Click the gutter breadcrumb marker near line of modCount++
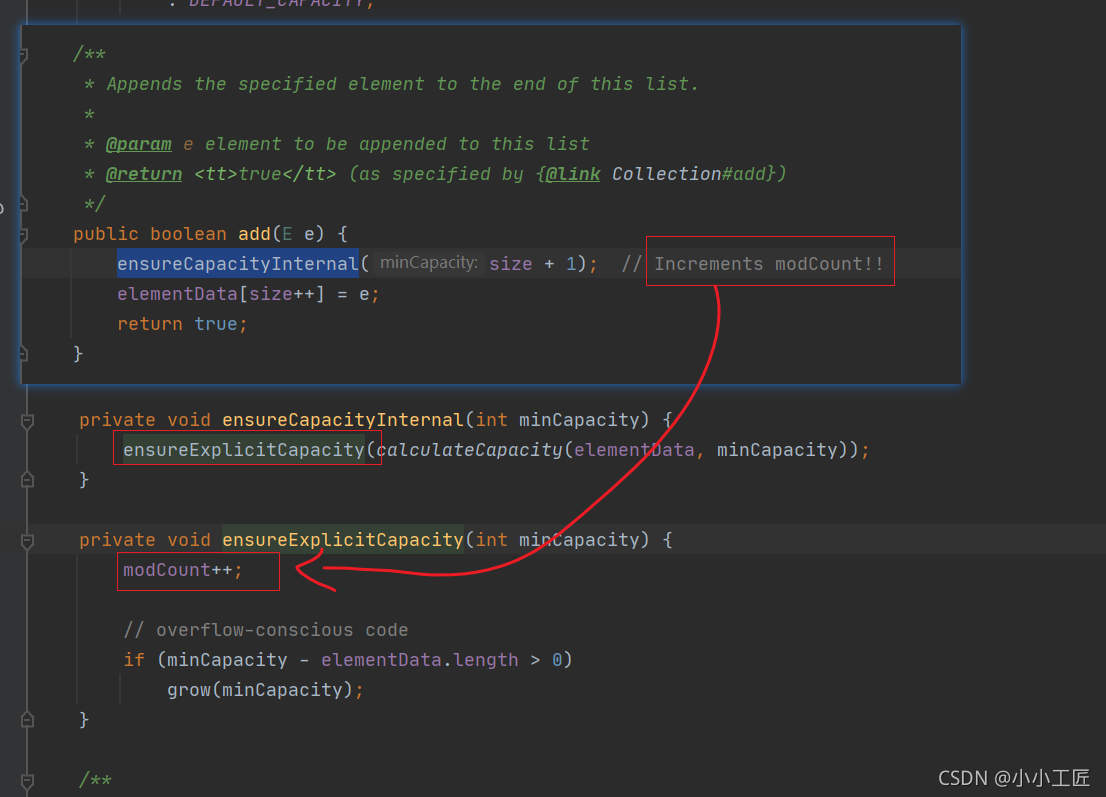Image resolution: width=1106 pixels, height=797 pixels. pyautogui.click(x=27, y=570)
